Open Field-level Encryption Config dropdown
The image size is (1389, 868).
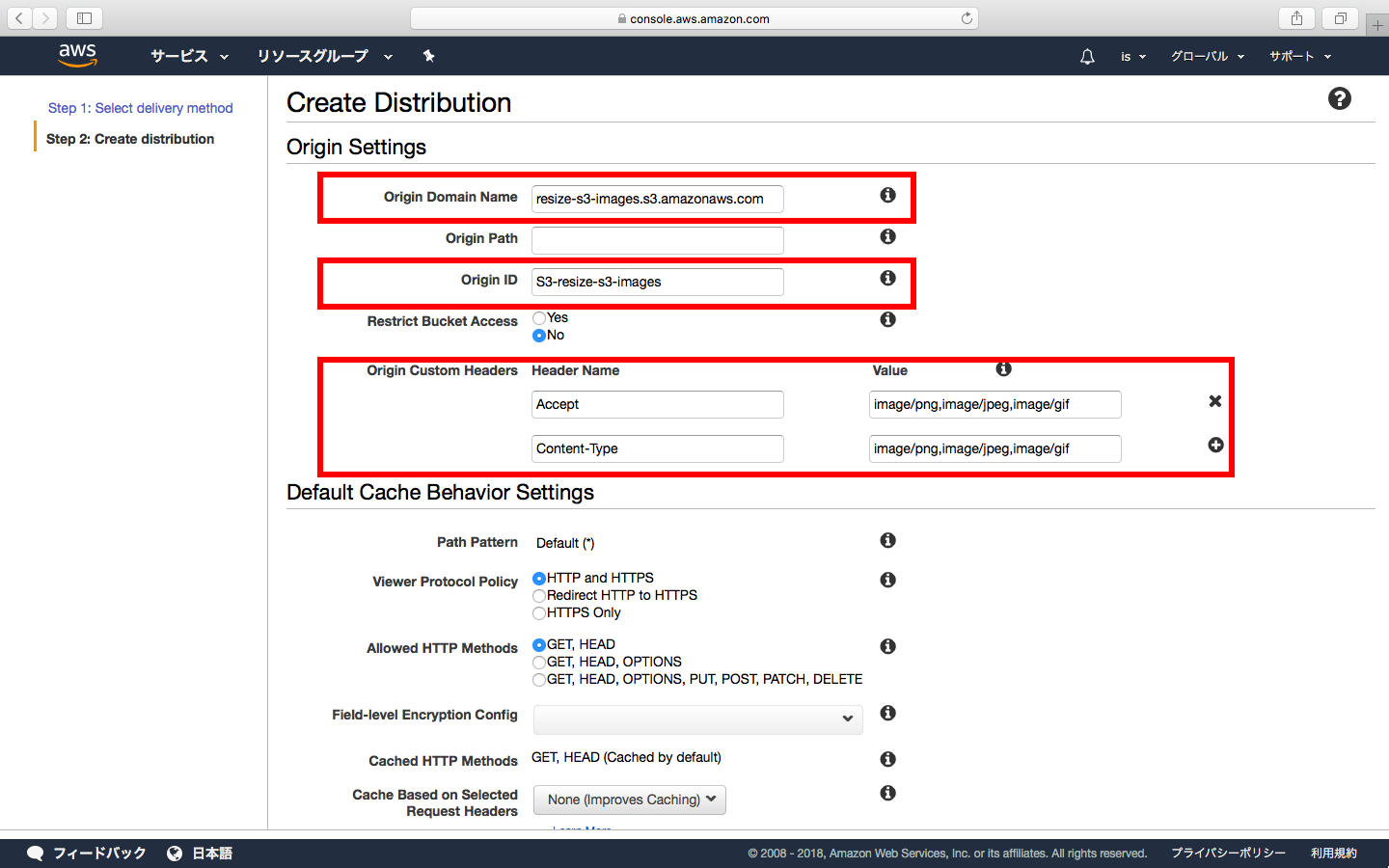[x=698, y=719]
